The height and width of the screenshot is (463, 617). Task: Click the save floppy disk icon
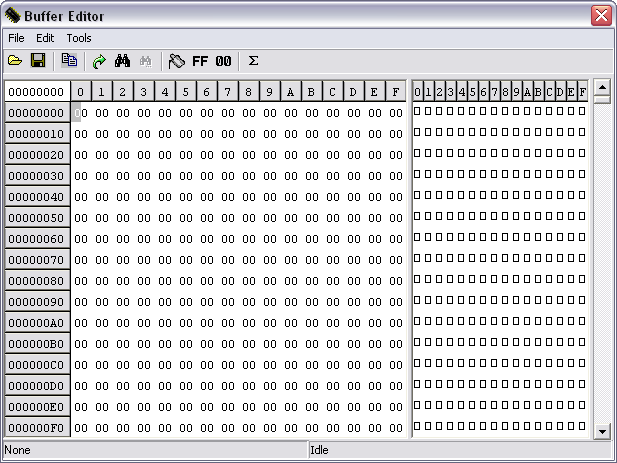[38, 61]
